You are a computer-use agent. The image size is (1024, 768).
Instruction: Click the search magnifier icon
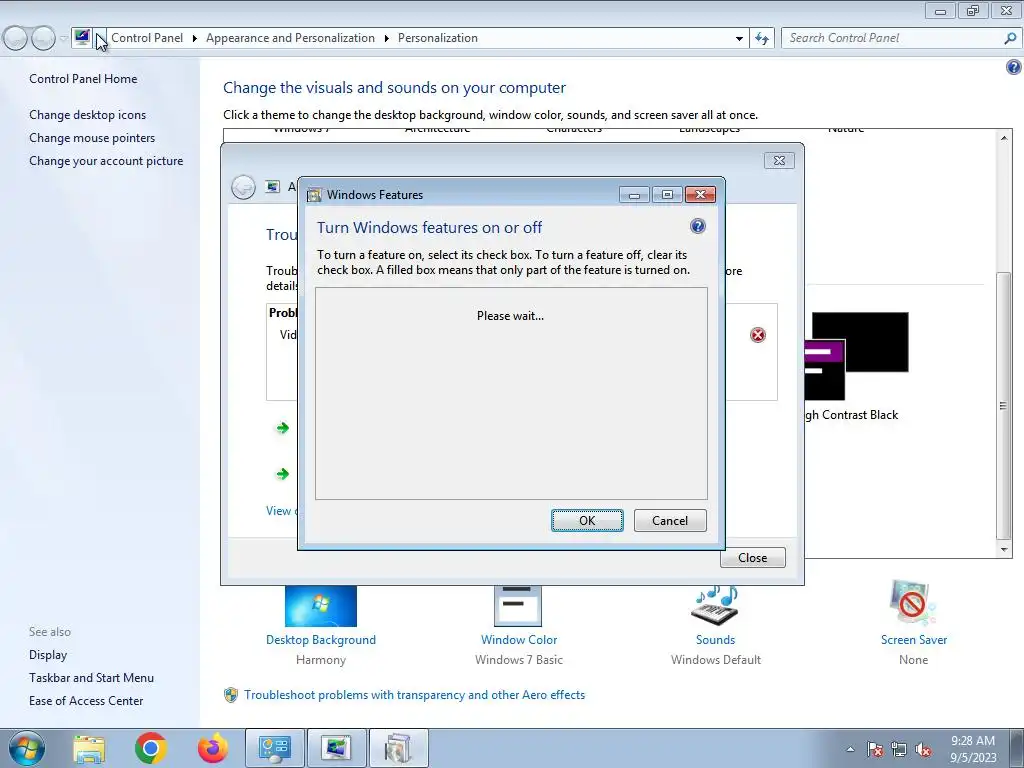(x=1010, y=38)
